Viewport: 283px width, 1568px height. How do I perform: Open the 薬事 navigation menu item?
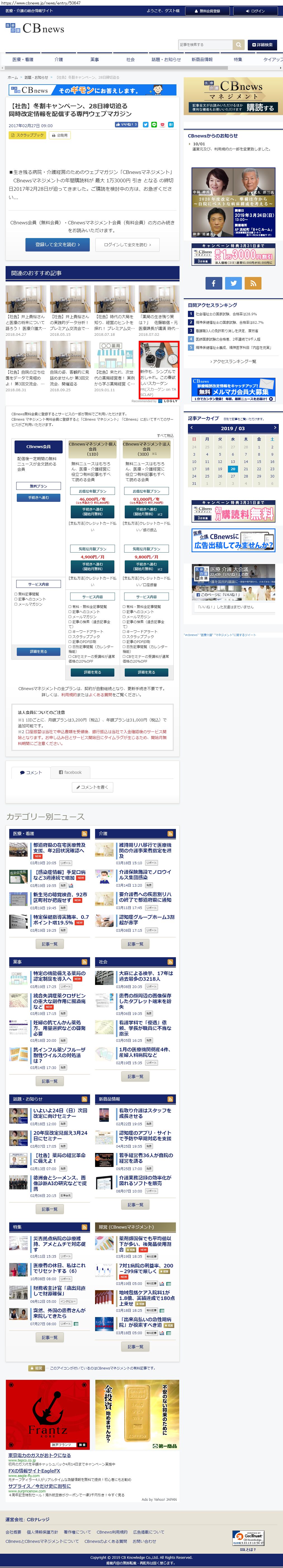(x=94, y=60)
